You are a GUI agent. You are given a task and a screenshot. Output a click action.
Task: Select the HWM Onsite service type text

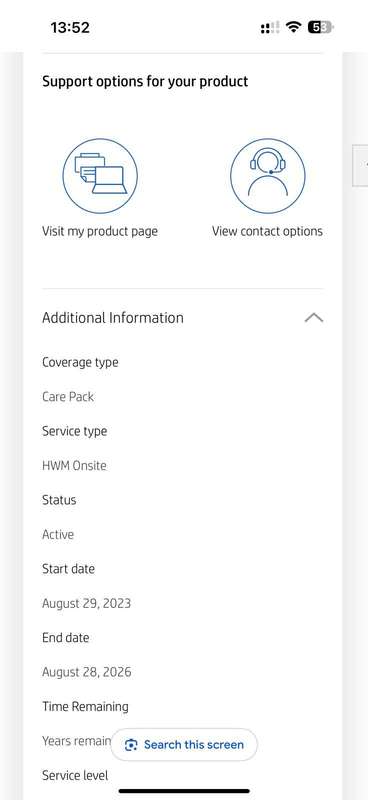(x=74, y=466)
